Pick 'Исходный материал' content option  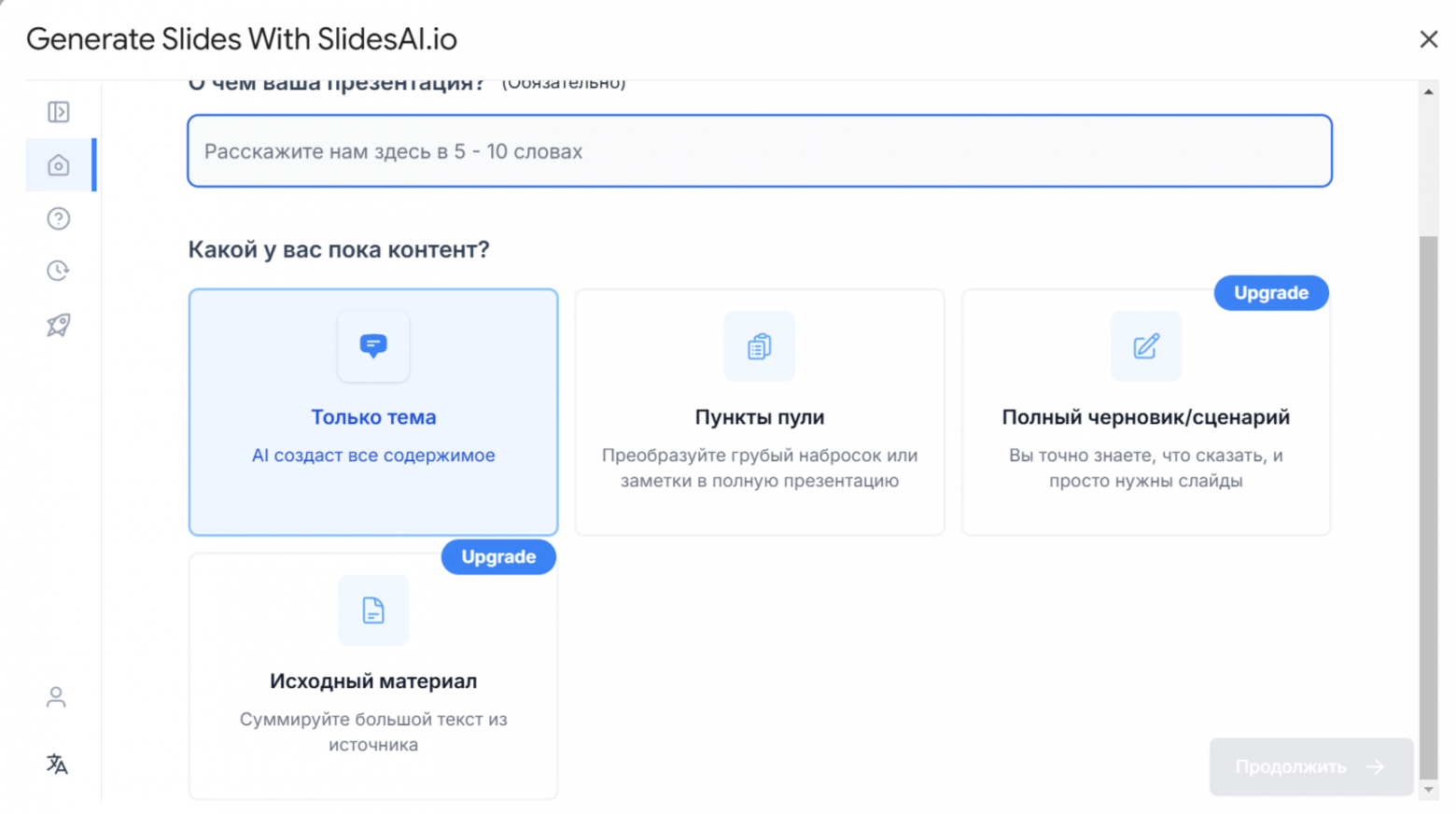coord(373,677)
